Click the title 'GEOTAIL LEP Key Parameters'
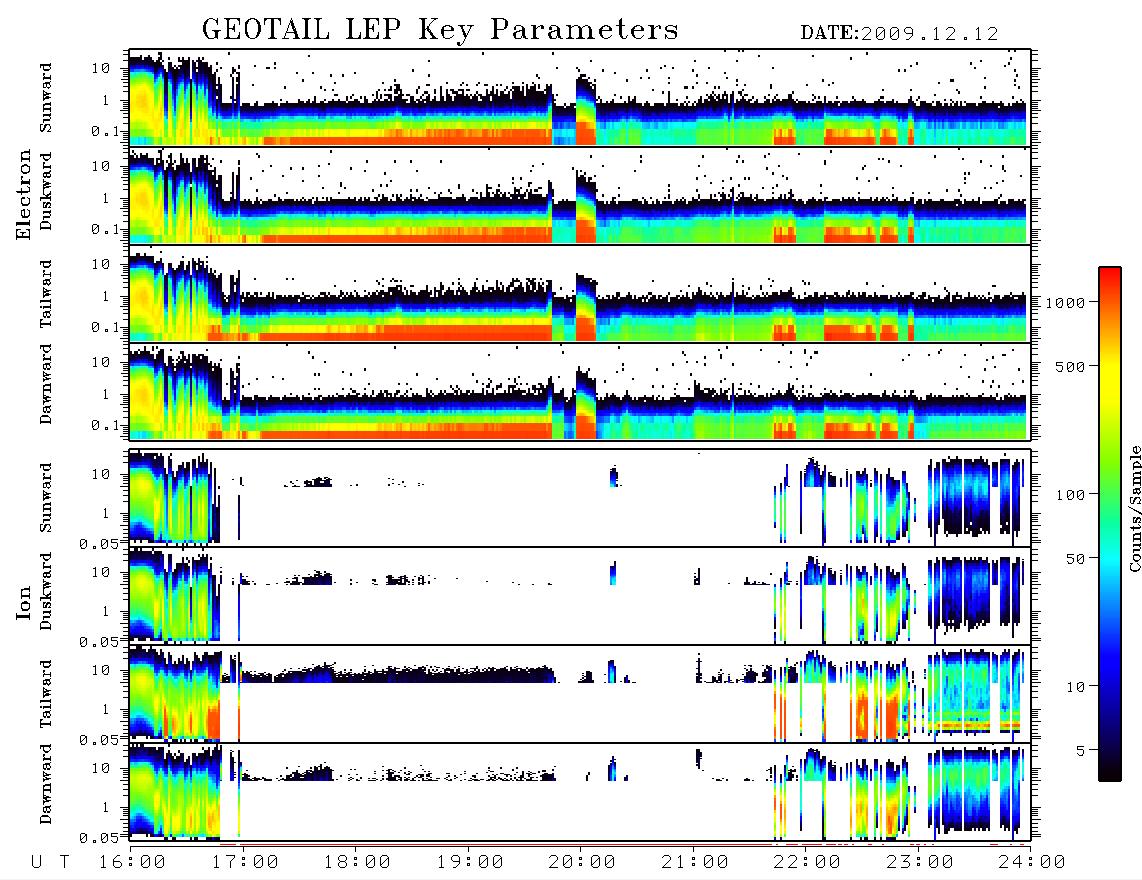Image resolution: width=1142 pixels, height=880 pixels. pos(440,30)
